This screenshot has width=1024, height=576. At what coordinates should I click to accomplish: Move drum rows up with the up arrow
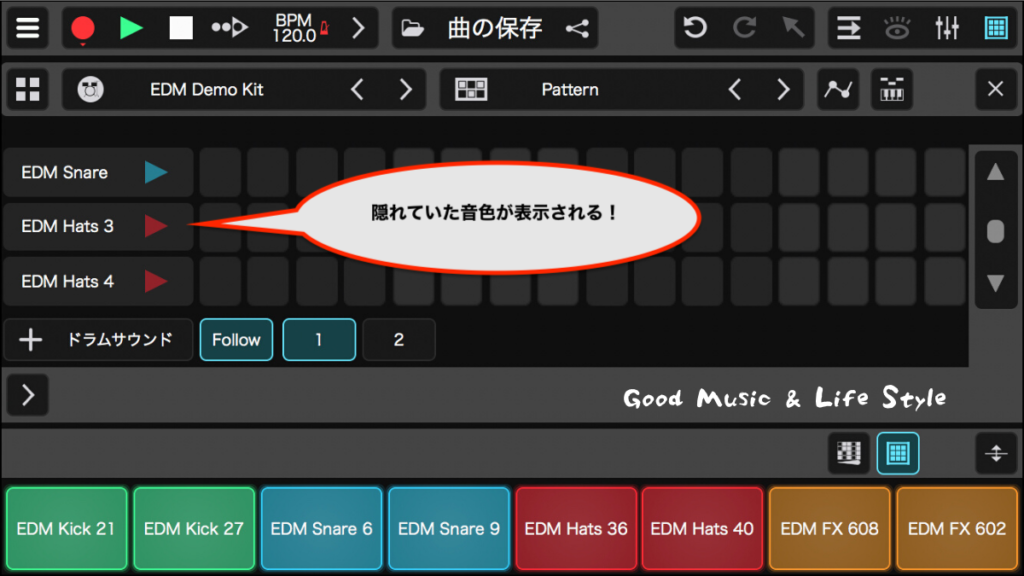tap(995, 172)
